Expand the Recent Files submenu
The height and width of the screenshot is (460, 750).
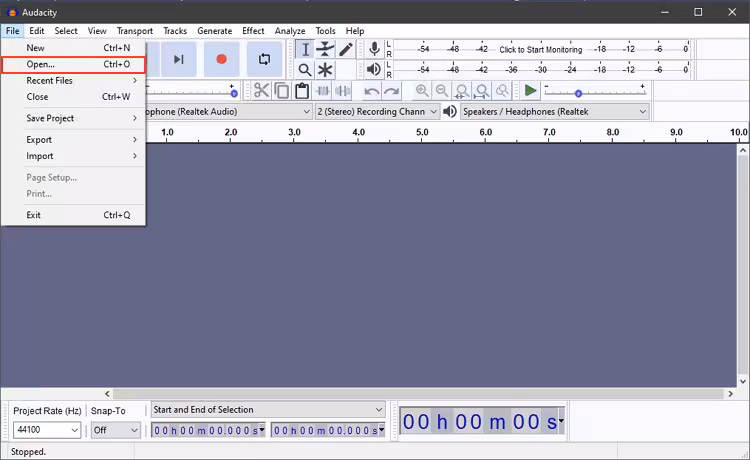click(73, 80)
